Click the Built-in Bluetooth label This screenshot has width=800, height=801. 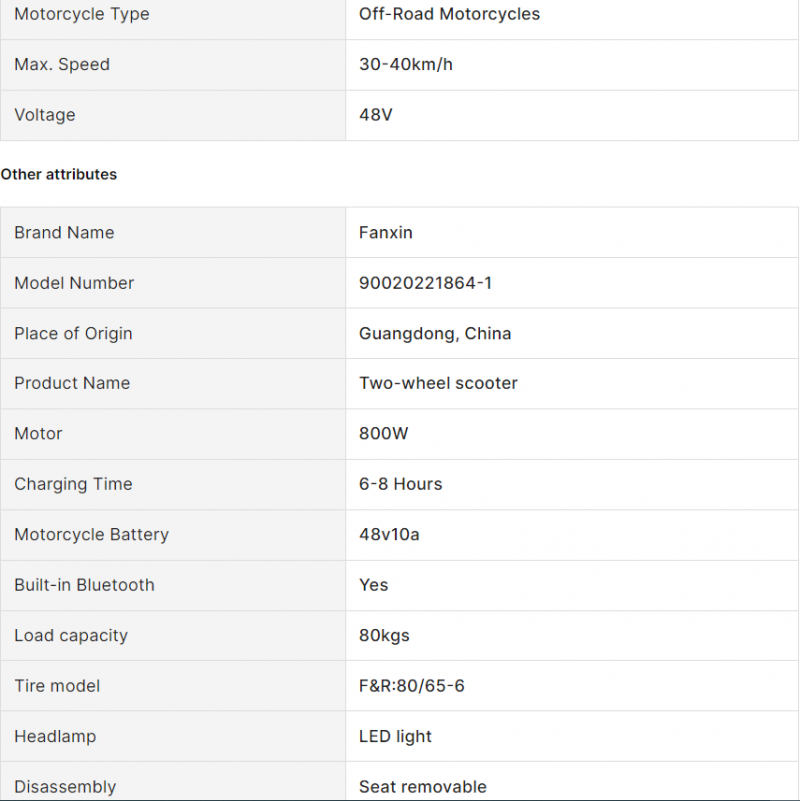pos(84,585)
